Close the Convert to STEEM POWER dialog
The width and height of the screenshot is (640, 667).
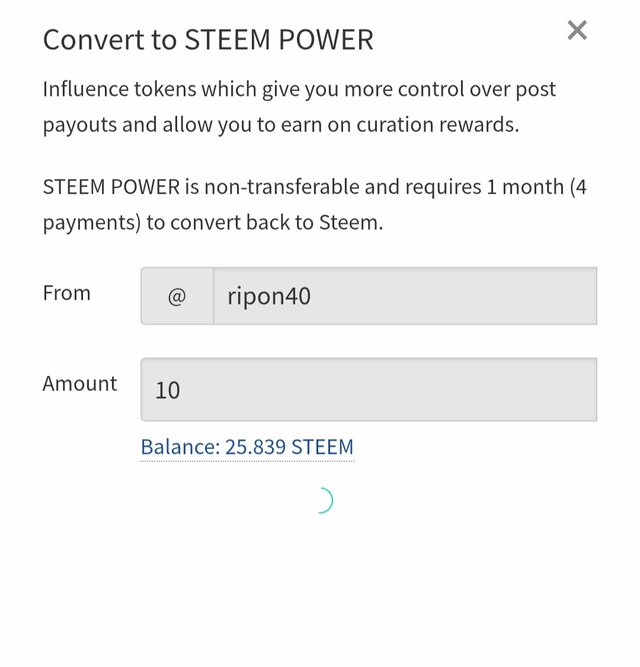pyautogui.click(x=577, y=31)
